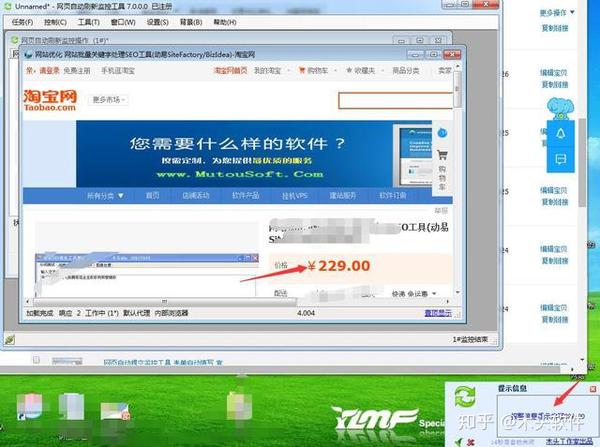600x447 pixels.
Task: Open the 帮助(H) menu
Action: click(x=225, y=22)
